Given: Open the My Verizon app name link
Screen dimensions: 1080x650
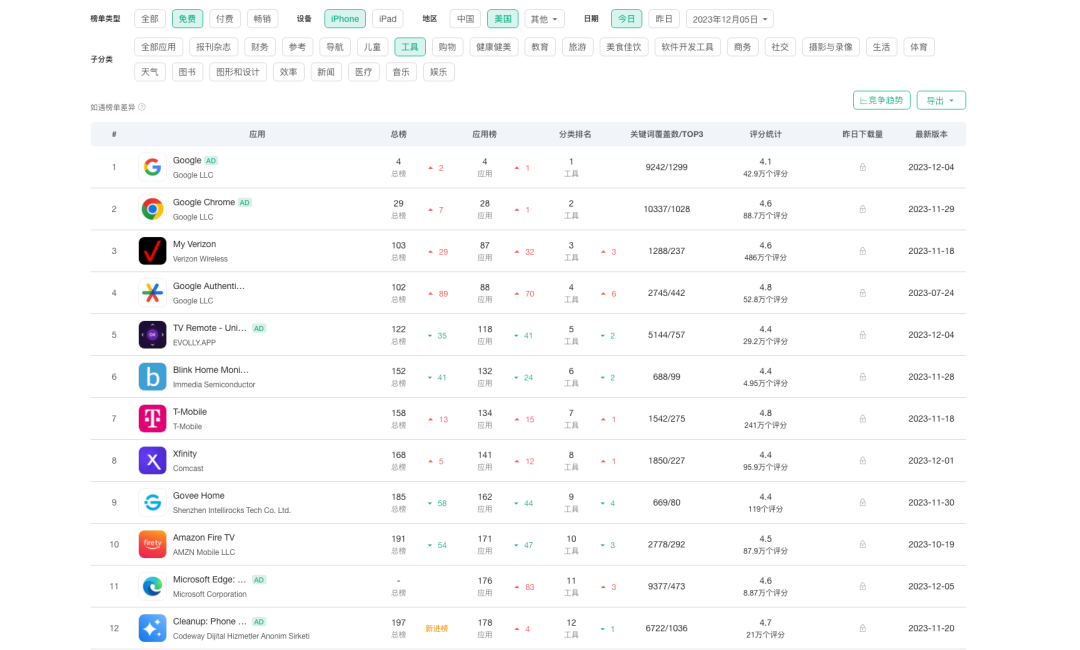Looking at the screenshot, I should pyautogui.click(x=194, y=244).
